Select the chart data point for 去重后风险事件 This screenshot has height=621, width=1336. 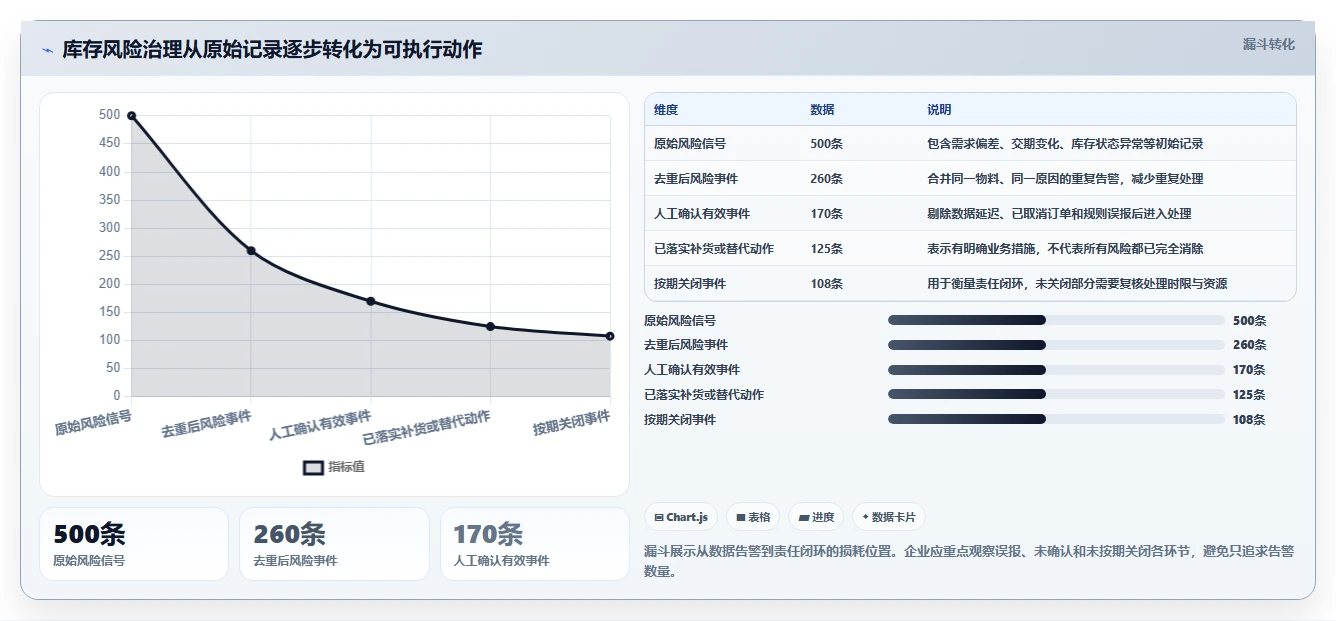point(251,251)
